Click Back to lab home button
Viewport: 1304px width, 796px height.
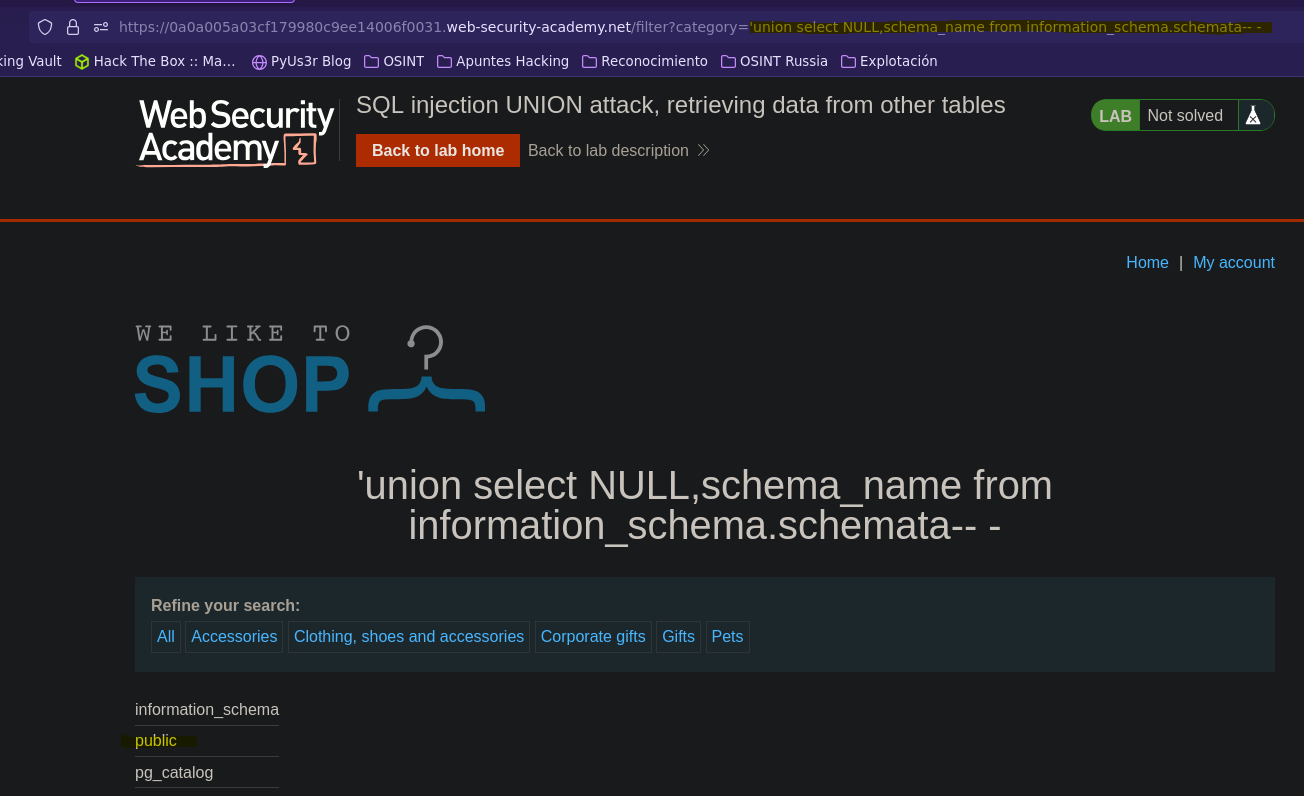(x=438, y=150)
